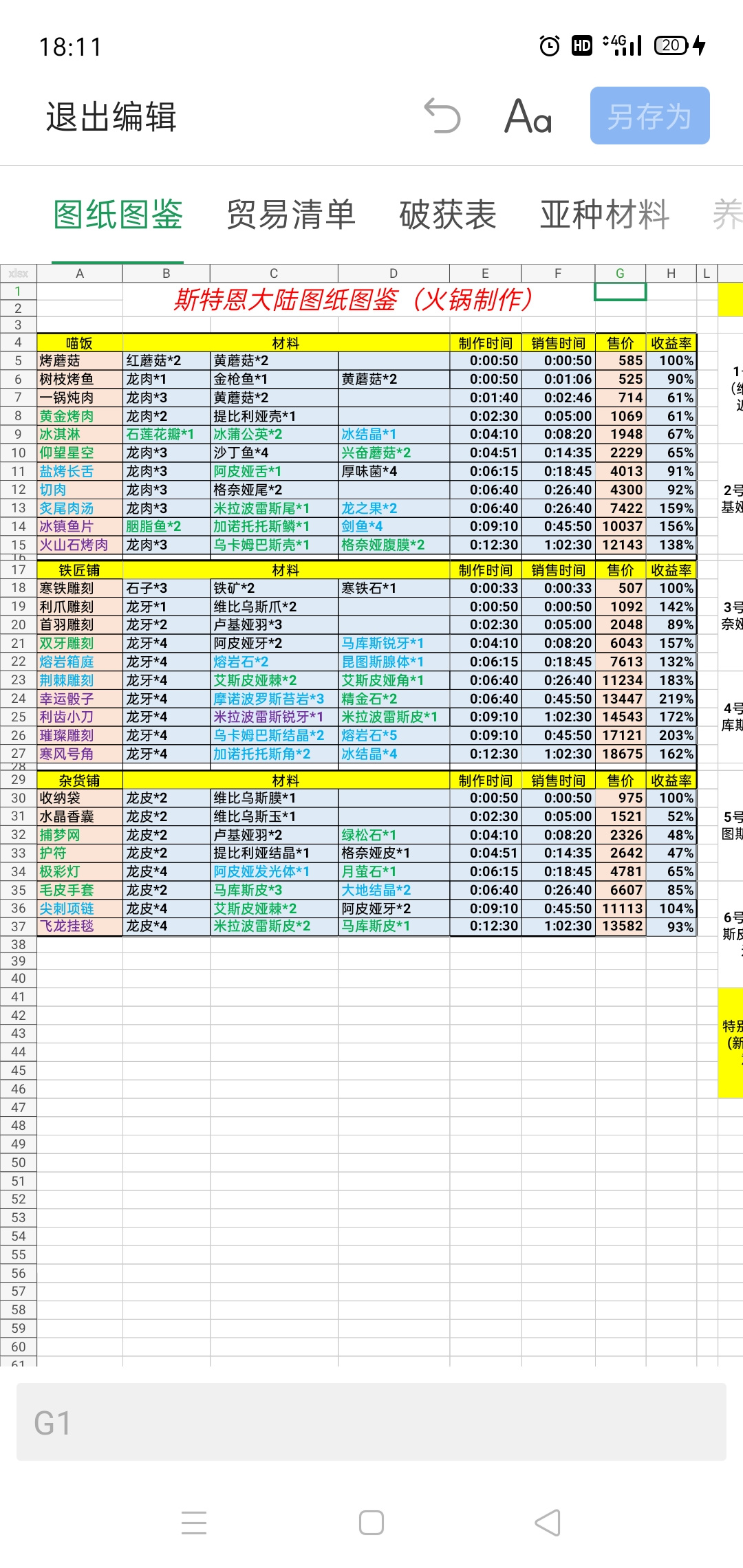Tap the Android home square icon
743x1568 pixels.
371,1523
